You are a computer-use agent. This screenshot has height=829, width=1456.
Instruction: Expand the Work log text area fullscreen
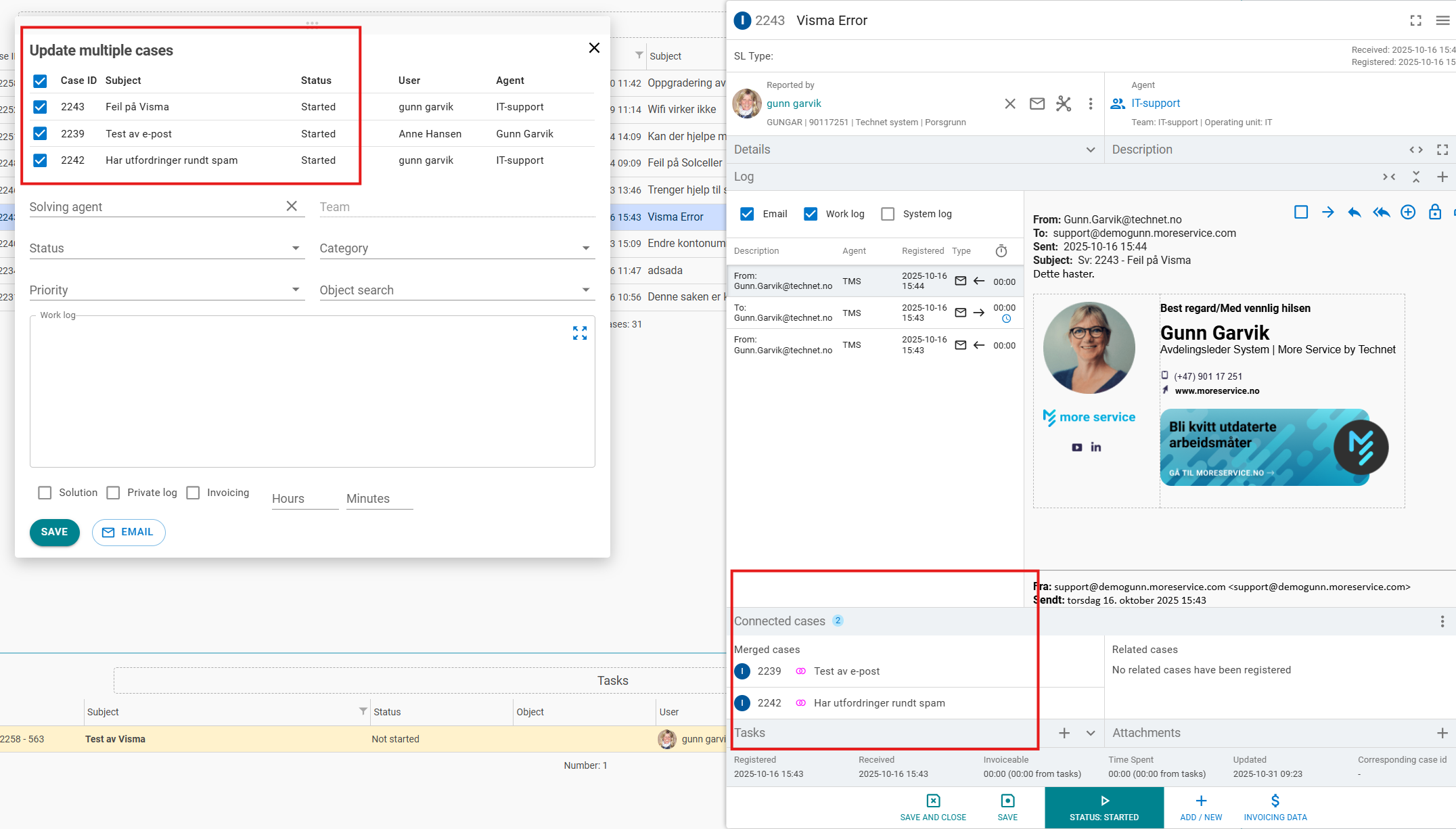pos(580,333)
